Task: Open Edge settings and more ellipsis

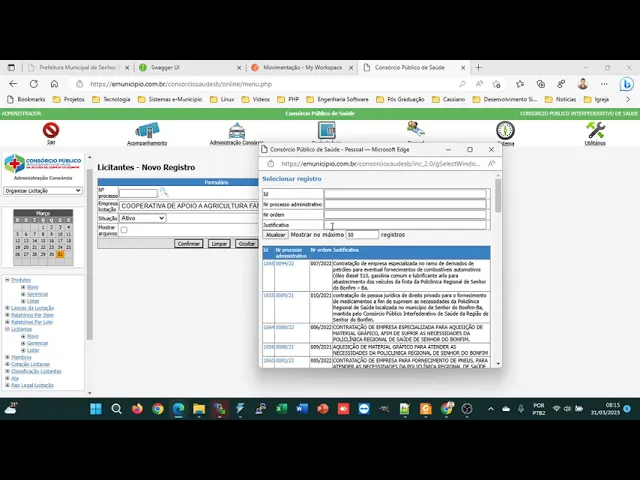Action: click(604, 84)
